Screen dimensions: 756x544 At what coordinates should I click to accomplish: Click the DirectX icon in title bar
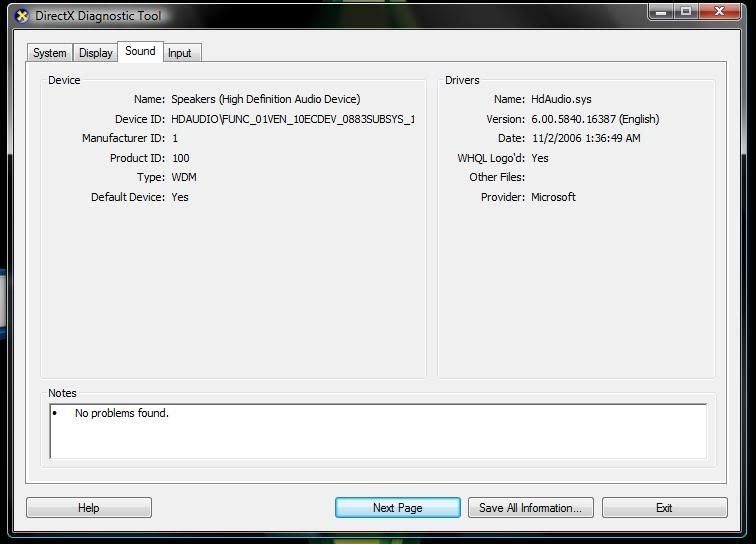coord(22,16)
